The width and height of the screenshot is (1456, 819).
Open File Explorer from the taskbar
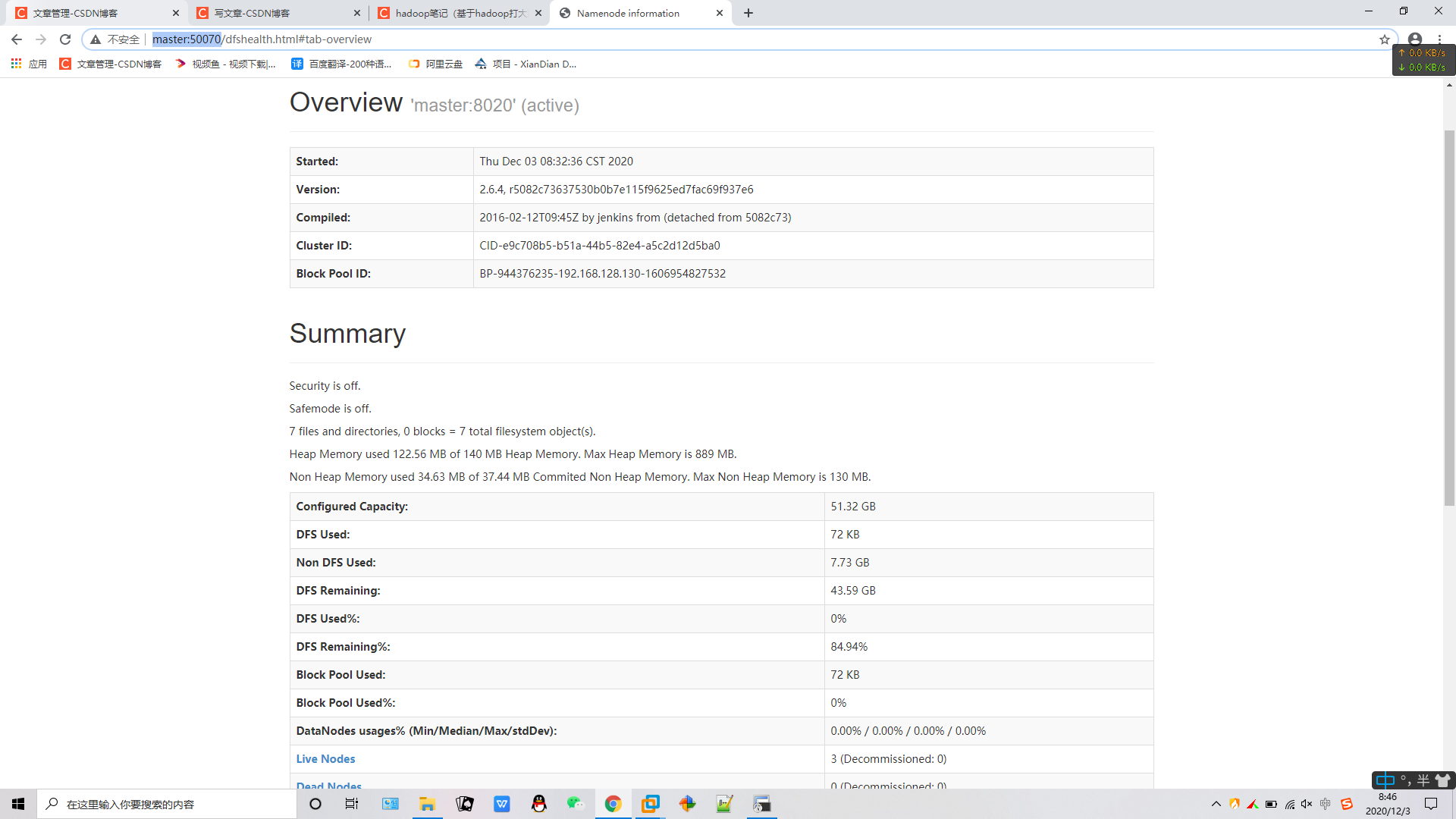[x=427, y=804]
